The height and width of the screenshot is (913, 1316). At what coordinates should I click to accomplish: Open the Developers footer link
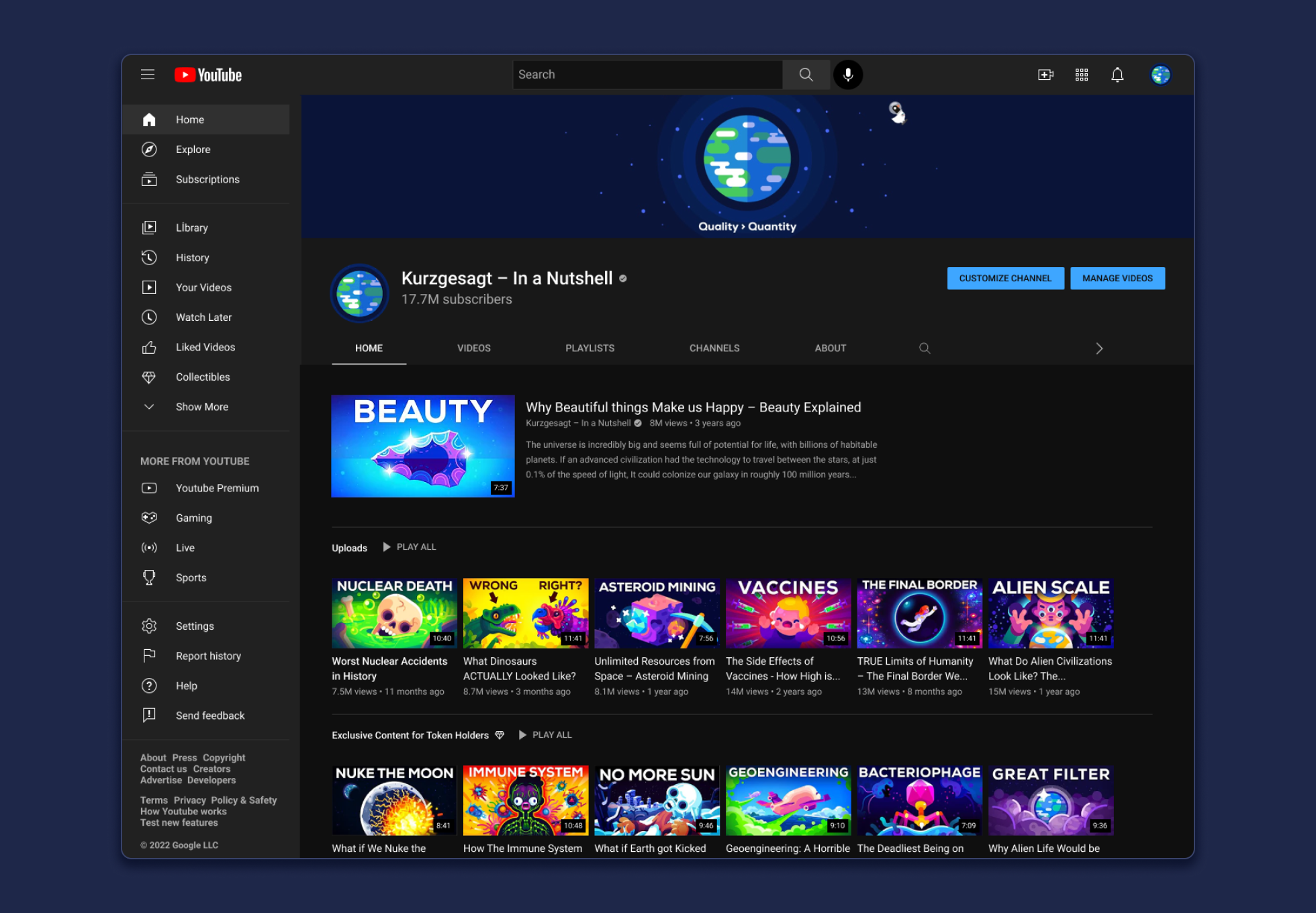click(x=211, y=780)
